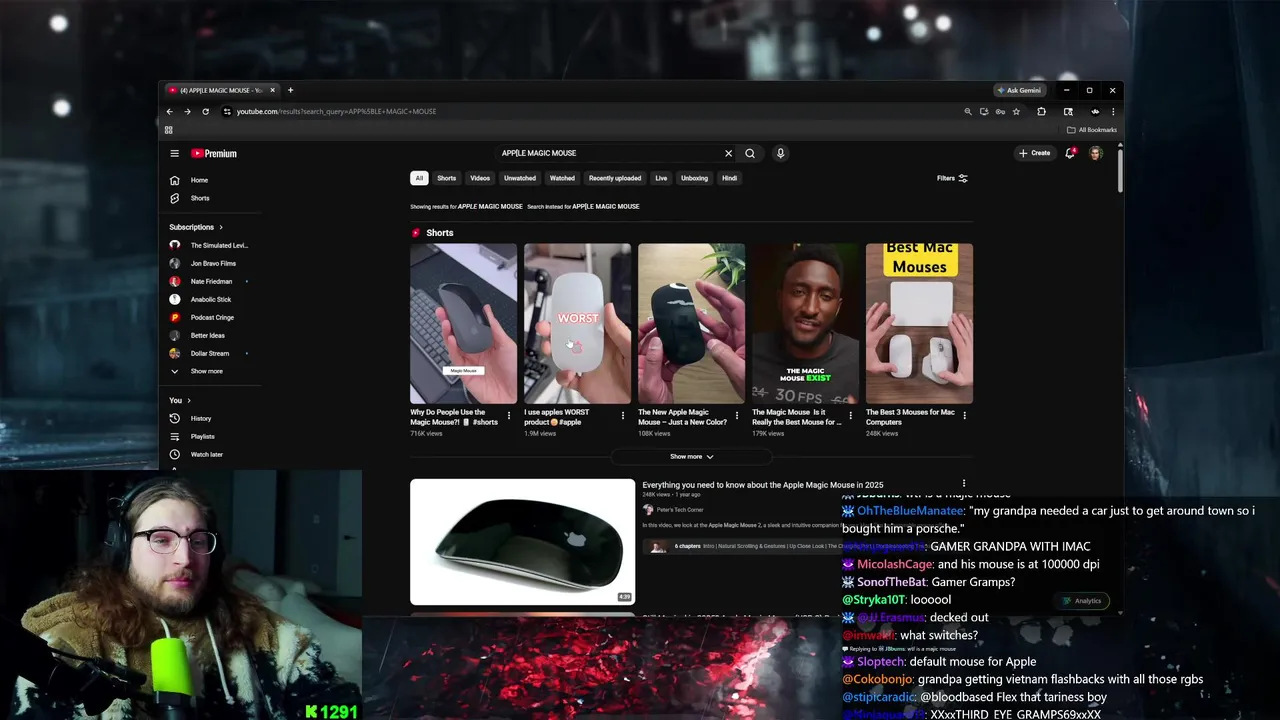Start voice search with the microphone icon
1280x720 pixels.
coord(780,153)
